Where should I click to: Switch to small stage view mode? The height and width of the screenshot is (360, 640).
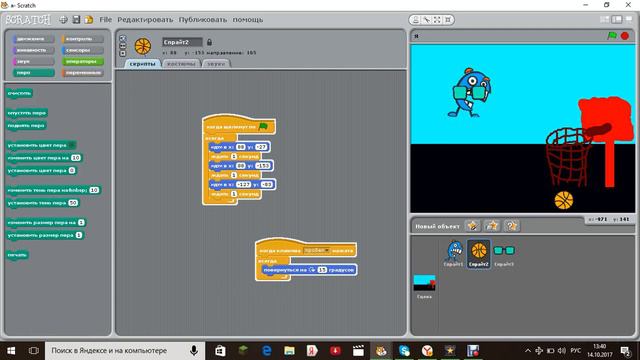[604, 19]
